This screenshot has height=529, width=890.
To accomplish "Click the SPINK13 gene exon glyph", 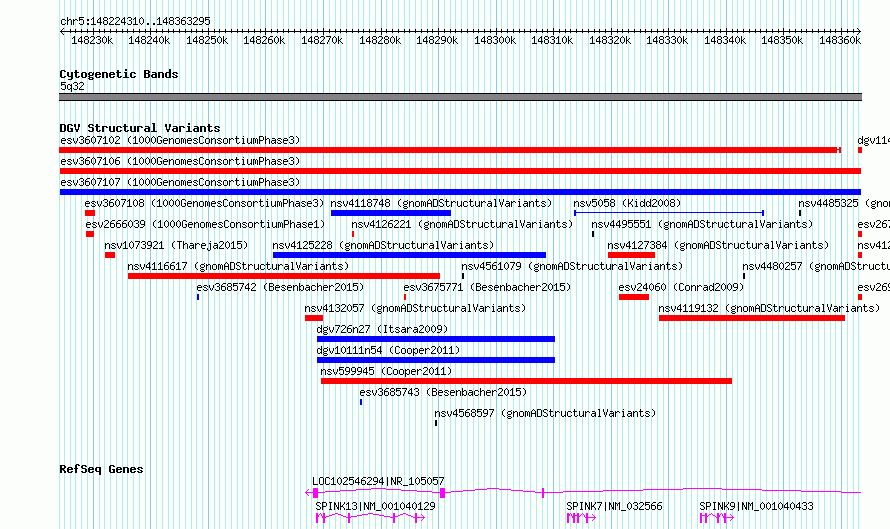I will [371, 518].
